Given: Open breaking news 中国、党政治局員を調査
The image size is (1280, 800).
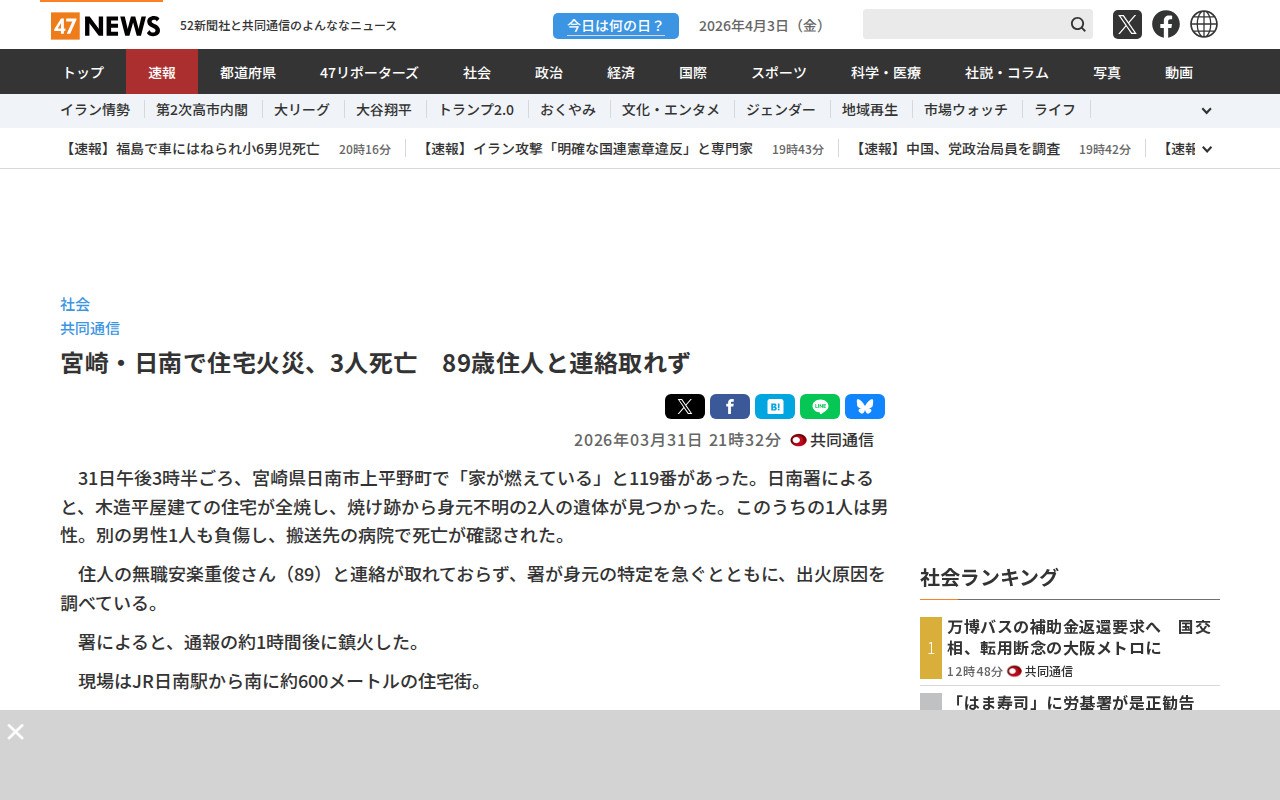Looking at the screenshot, I should point(957,149).
